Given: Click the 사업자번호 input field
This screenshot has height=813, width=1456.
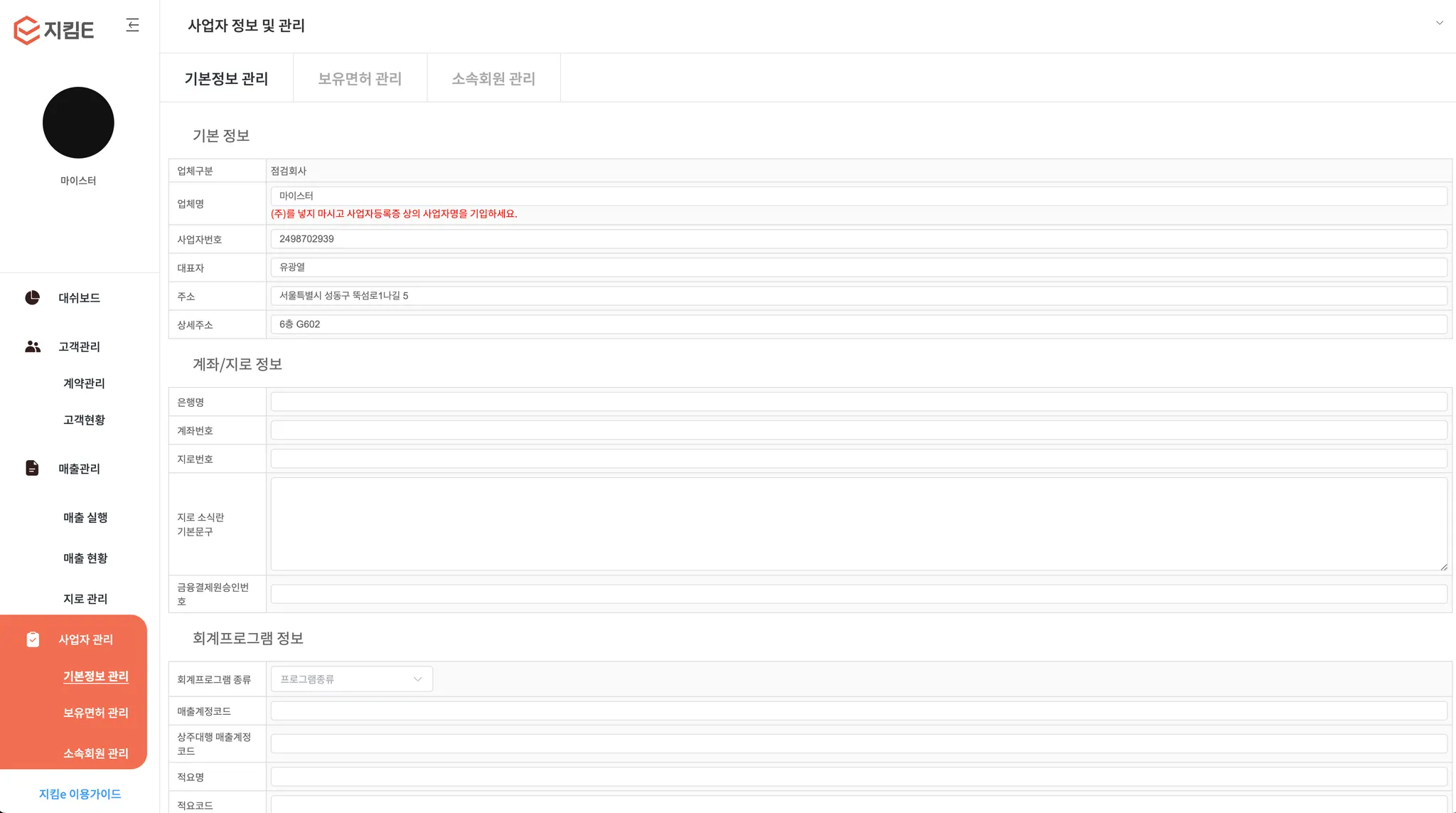Looking at the screenshot, I should (858, 239).
